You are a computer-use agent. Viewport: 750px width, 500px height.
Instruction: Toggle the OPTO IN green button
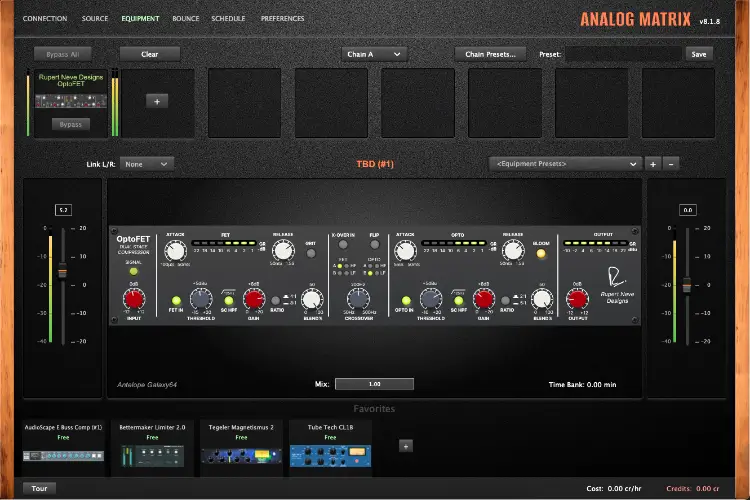click(406, 300)
